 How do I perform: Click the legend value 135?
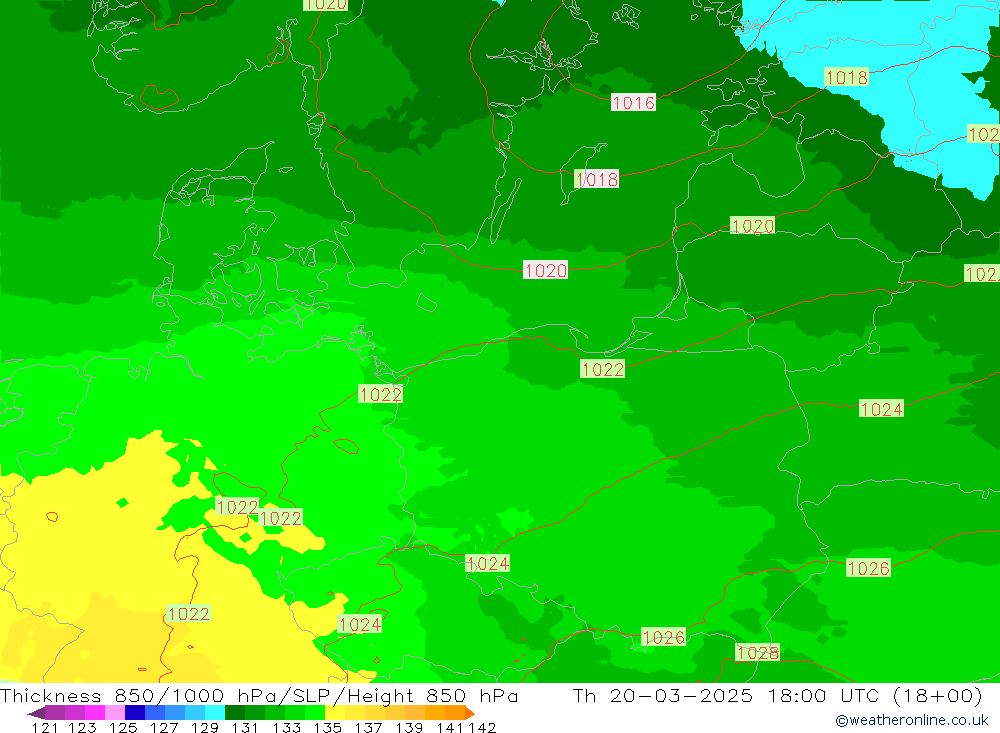tap(327, 727)
